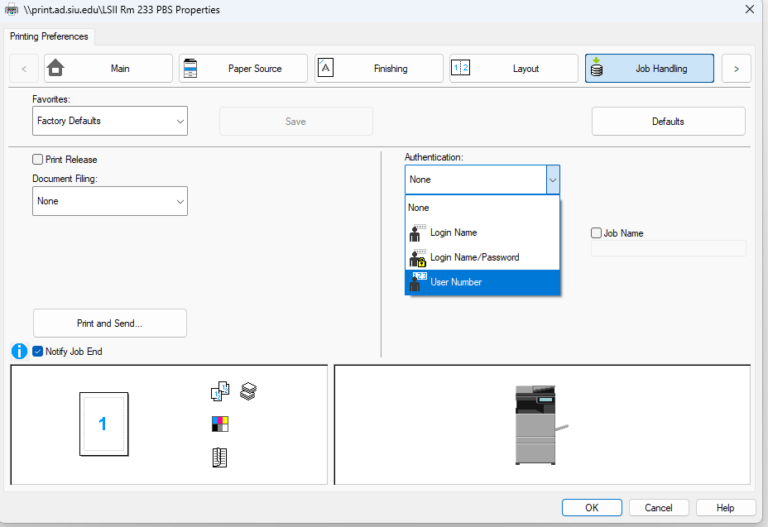Select the Job Handling tab
768x527 pixels.
(649, 69)
